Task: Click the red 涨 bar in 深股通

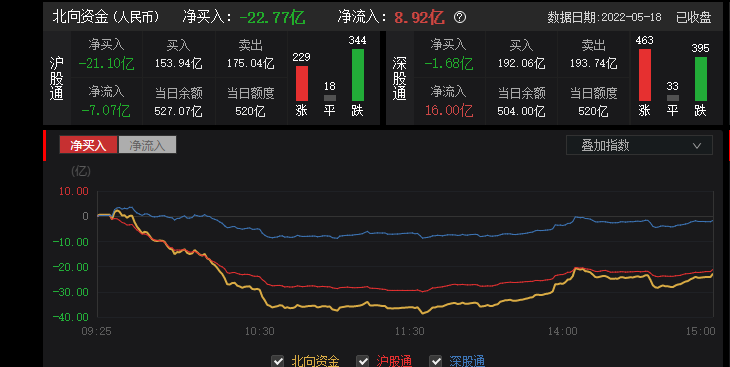Action: point(645,75)
